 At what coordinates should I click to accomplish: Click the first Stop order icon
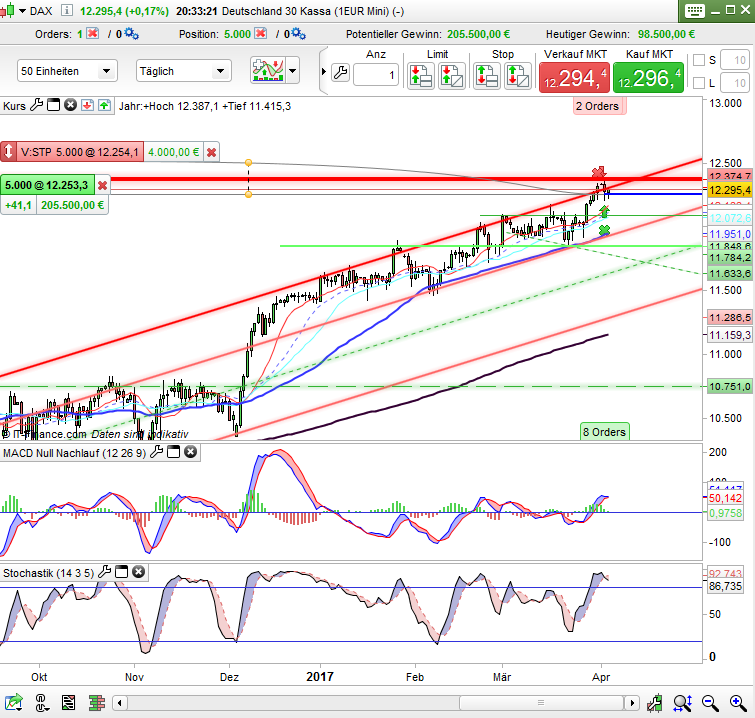[x=486, y=76]
